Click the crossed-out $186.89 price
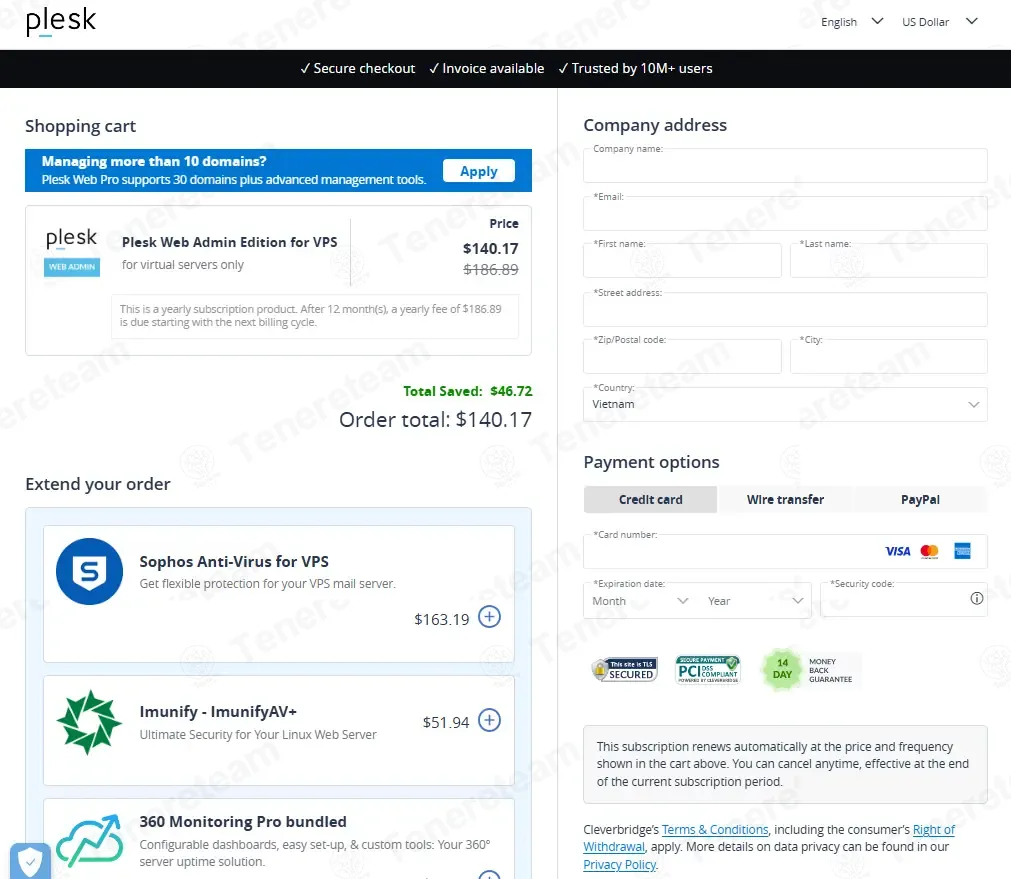 (491, 270)
